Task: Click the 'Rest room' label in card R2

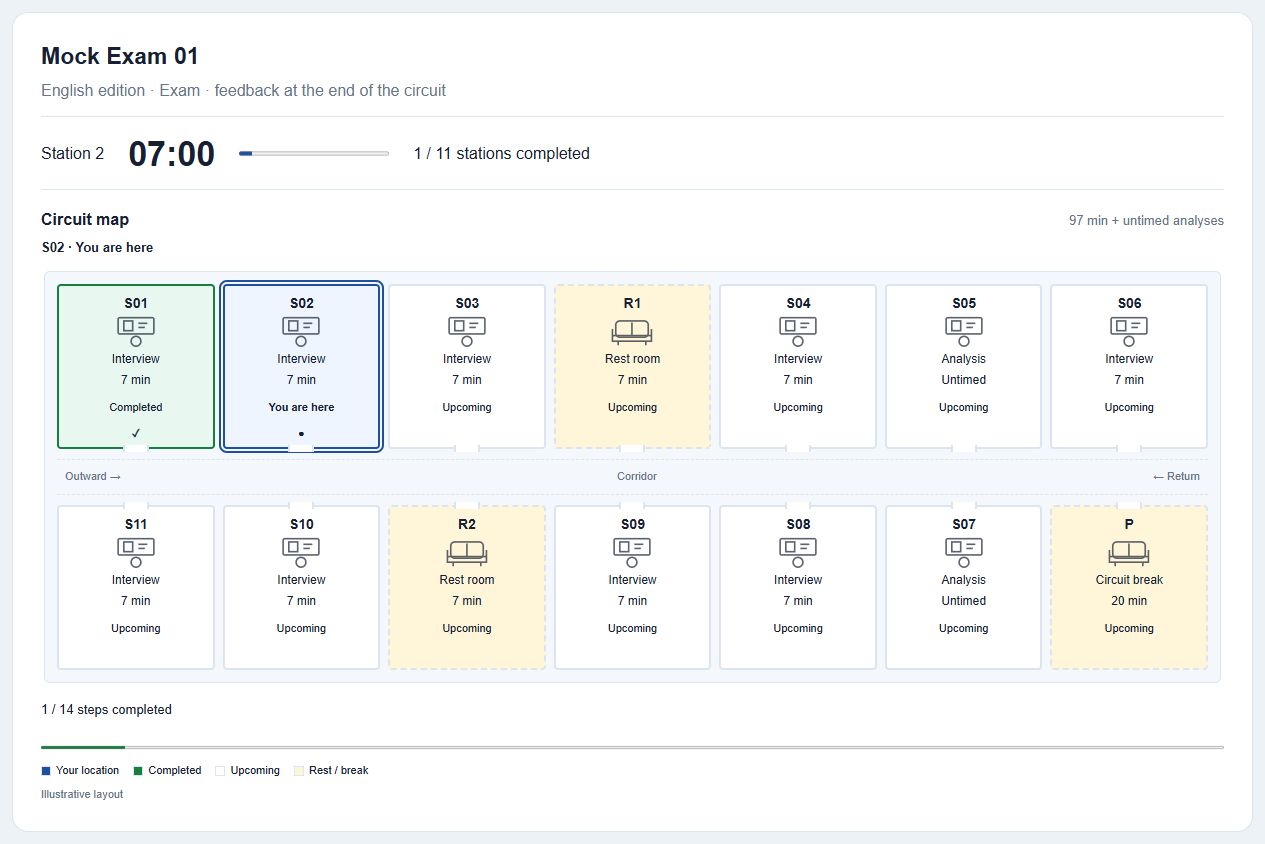Action: [467, 580]
